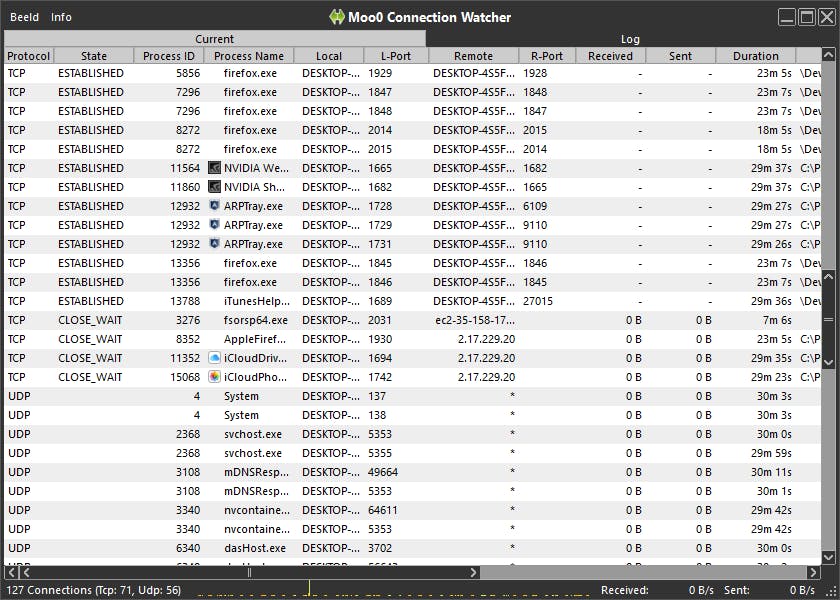Click the iCloudDriv... process icon
Viewport: 840px width, 600px height.
(x=214, y=358)
